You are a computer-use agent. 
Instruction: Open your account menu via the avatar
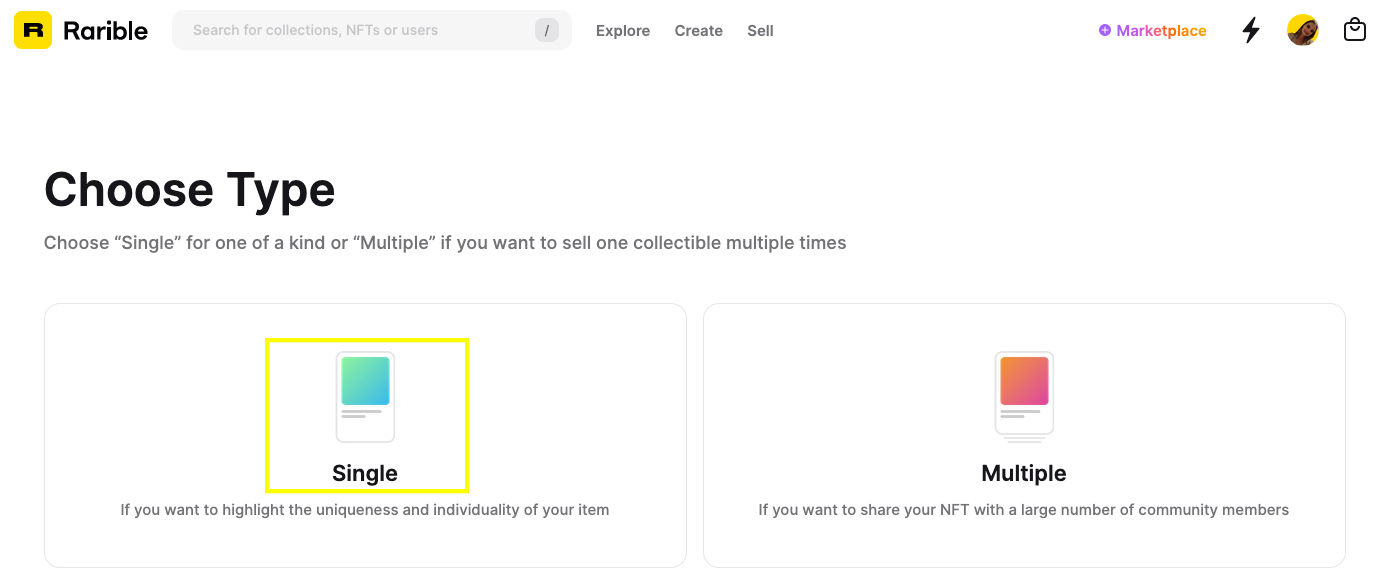click(1302, 29)
